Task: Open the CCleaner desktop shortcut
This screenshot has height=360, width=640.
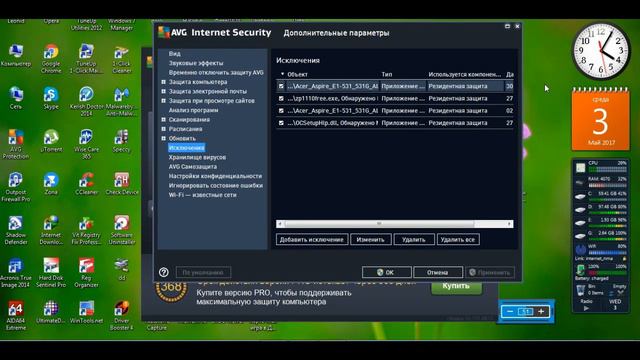Action: pos(86,183)
